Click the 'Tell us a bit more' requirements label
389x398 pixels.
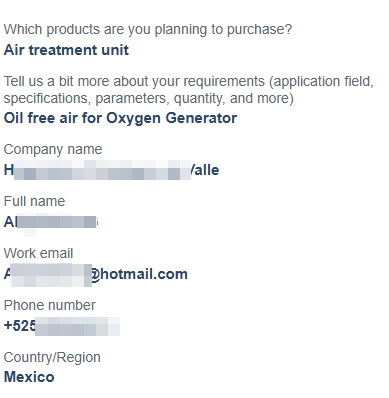click(x=189, y=90)
